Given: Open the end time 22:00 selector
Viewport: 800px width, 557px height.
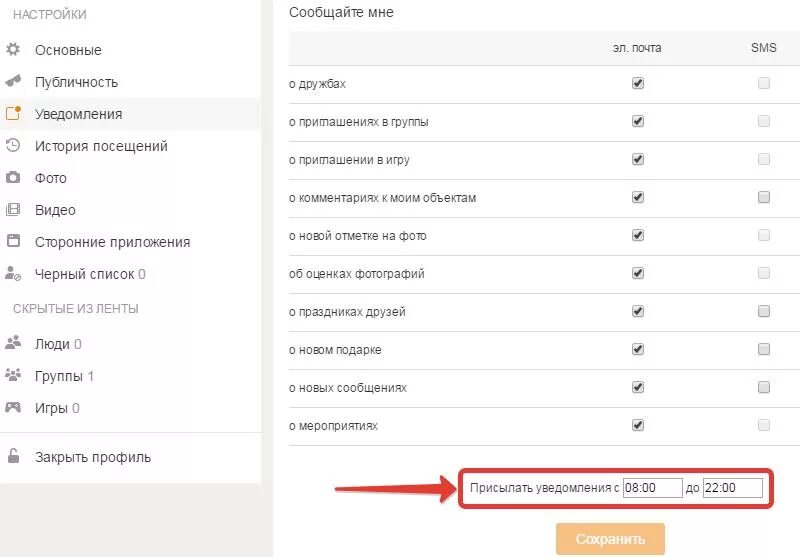Looking at the screenshot, I should (732, 489).
